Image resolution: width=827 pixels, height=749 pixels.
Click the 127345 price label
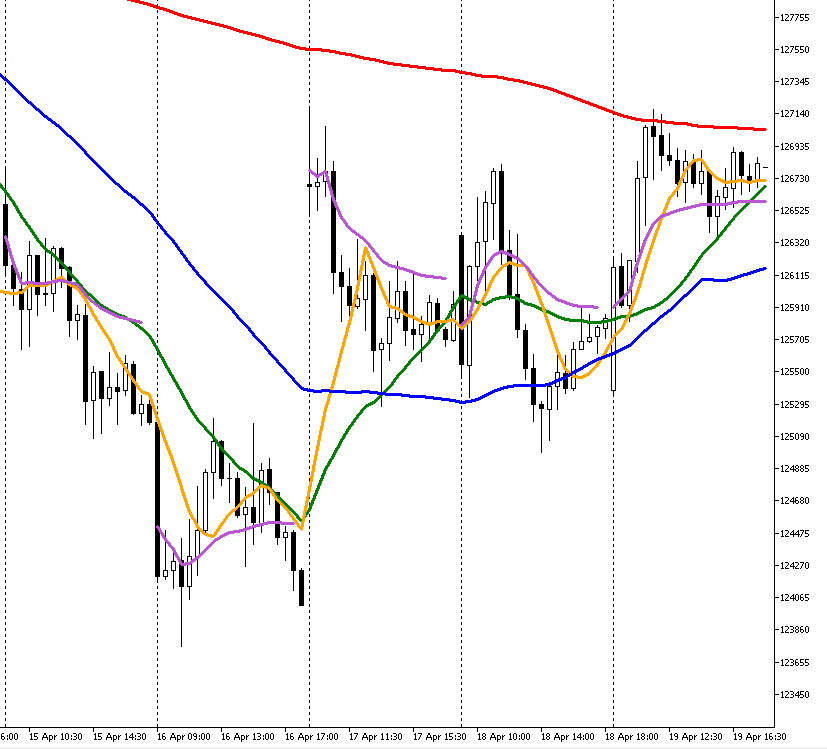pyautogui.click(x=794, y=82)
